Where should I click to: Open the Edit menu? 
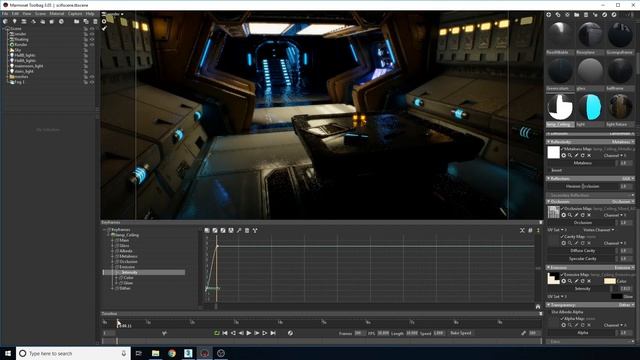(15, 13)
